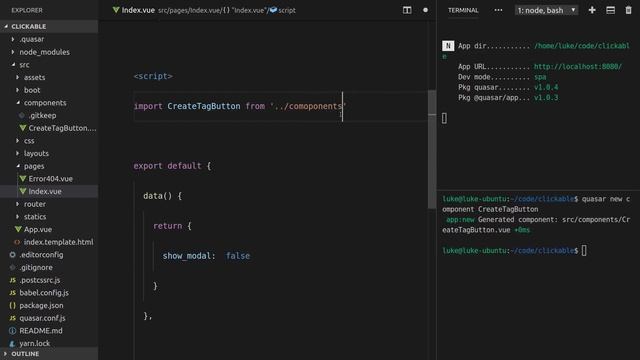Click the '<script>' tag line
640x360 pixels.
(153, 76)
